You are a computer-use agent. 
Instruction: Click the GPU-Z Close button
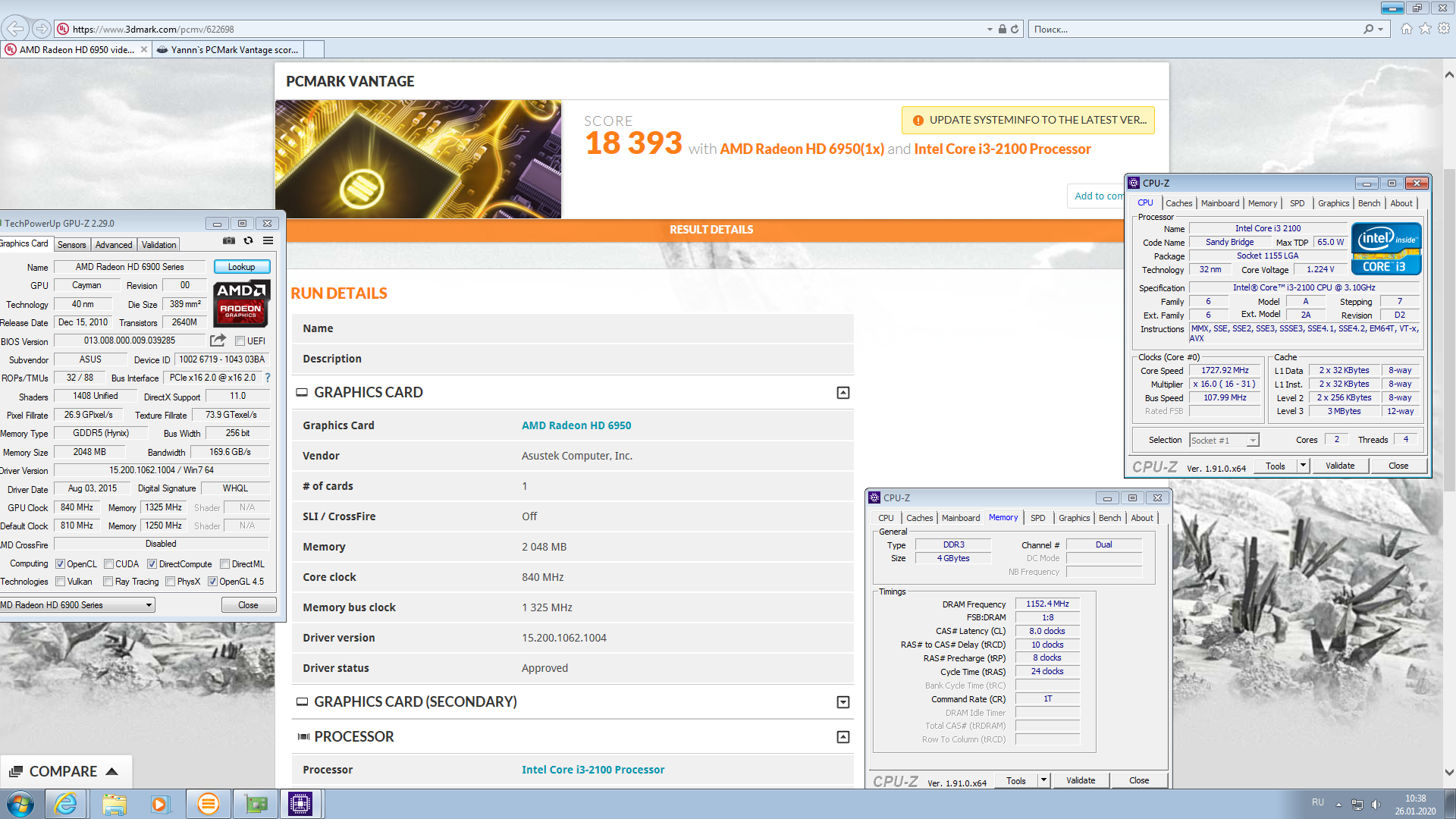[248, 605]
